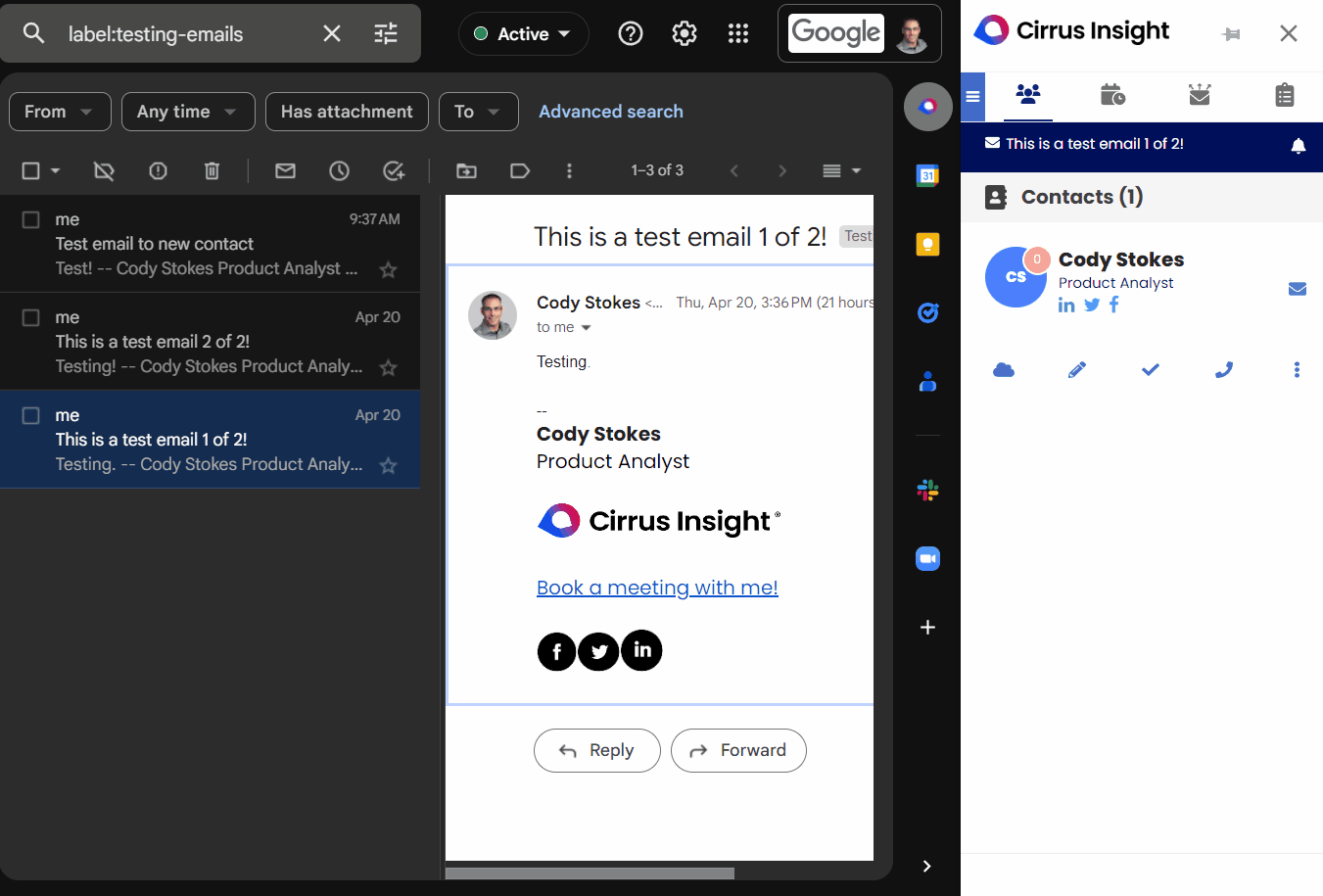Open Cody Stokes Twitter icon in Cirrus

point(1092,306)
